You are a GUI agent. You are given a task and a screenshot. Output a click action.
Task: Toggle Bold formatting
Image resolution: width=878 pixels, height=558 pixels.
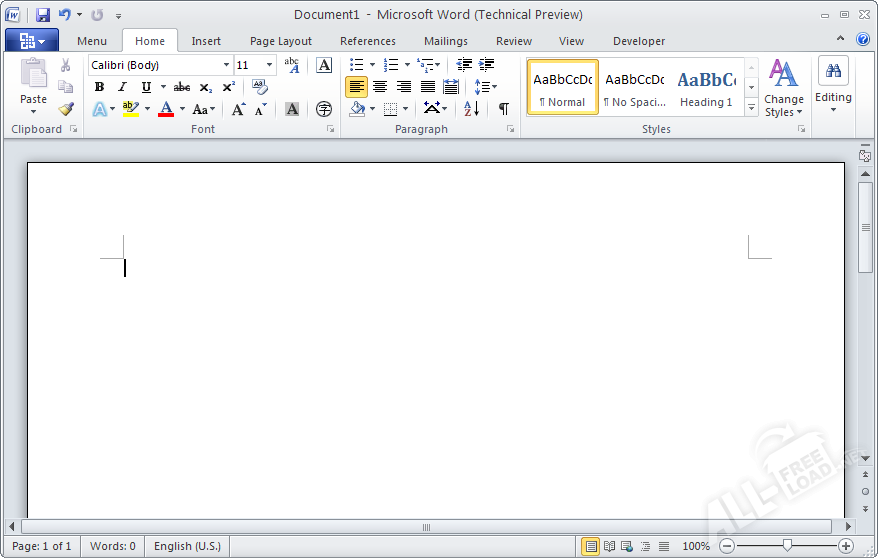[x=99, y=87]
